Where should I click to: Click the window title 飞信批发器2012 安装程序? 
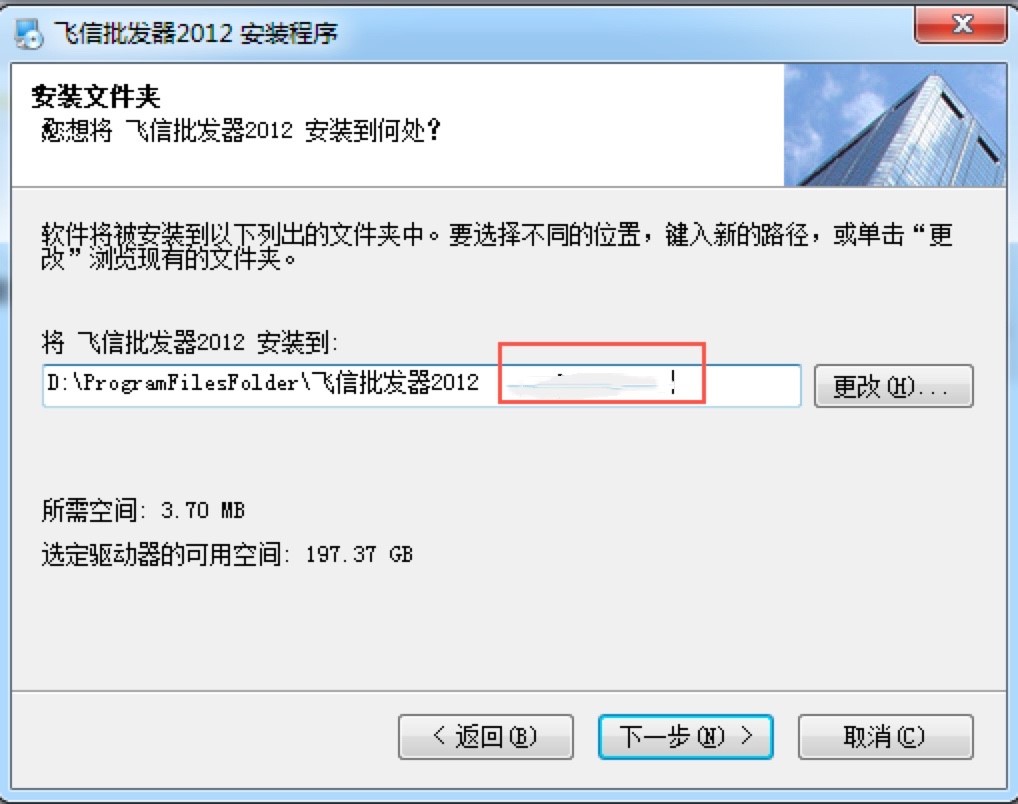pos(195,32)
